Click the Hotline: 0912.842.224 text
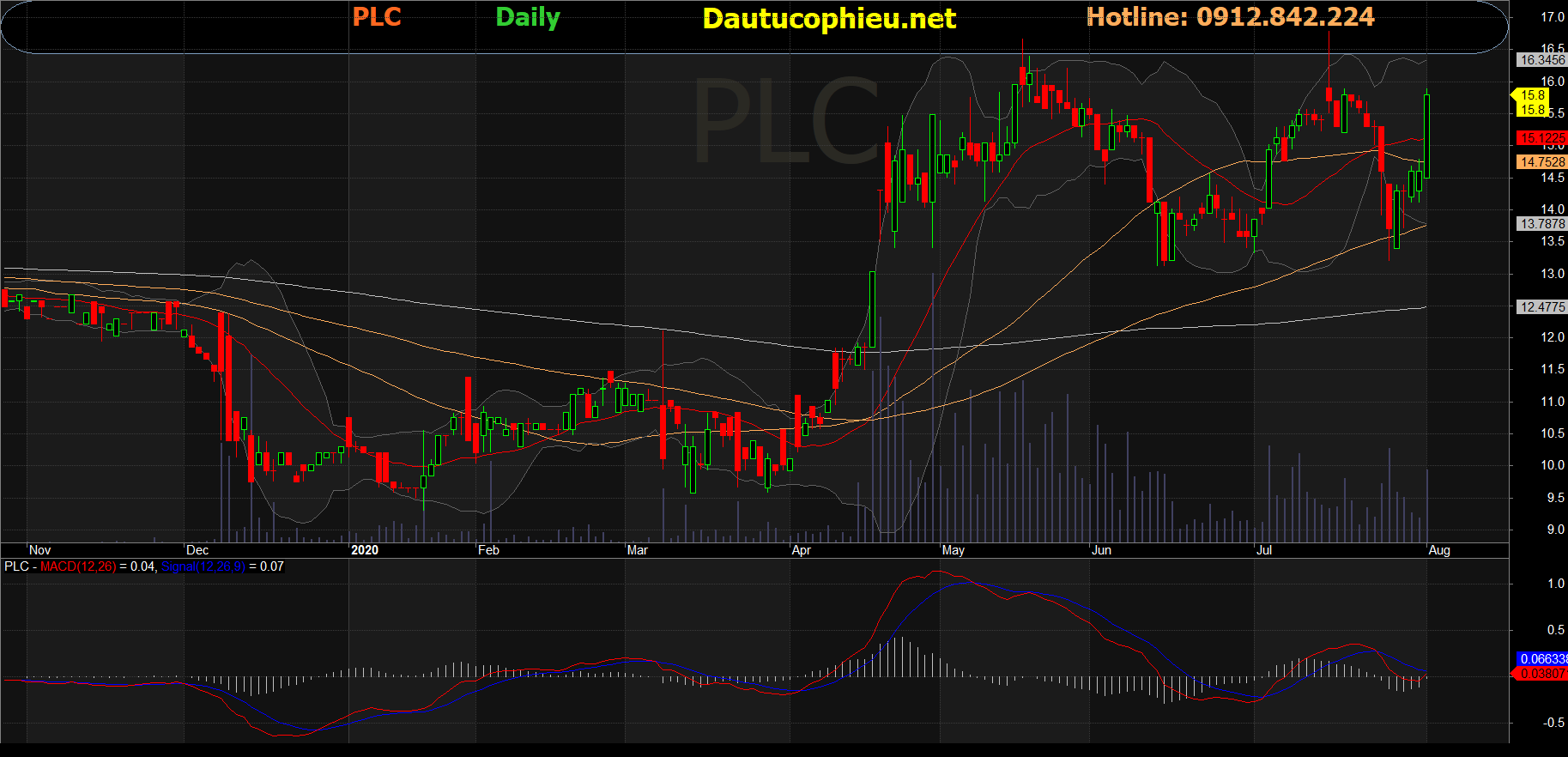The height and width of the screenshot is (757, 1568). (1230, 17)
